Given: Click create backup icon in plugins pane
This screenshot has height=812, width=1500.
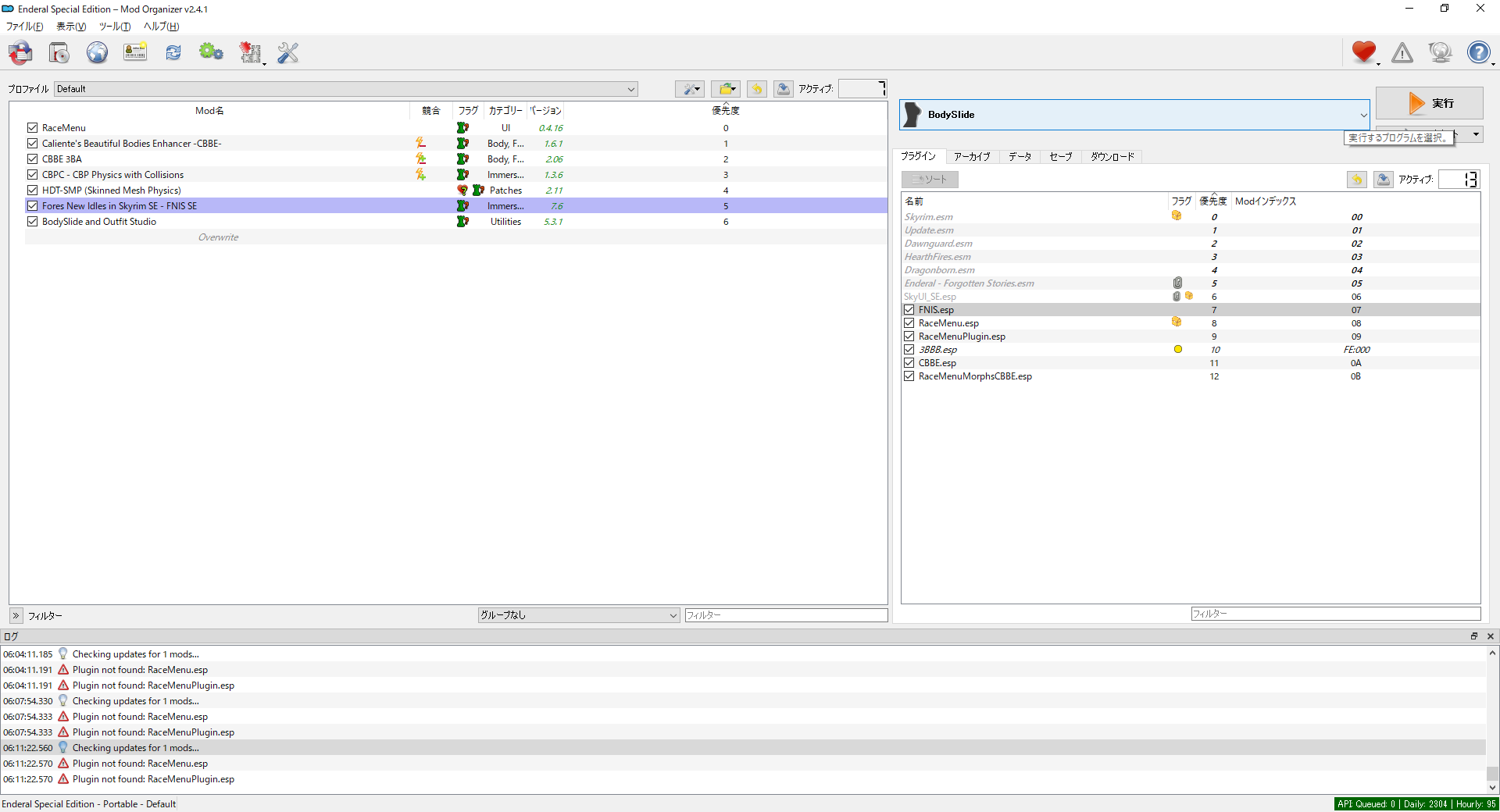Looking at the screenshot, I should point(1384,180).
